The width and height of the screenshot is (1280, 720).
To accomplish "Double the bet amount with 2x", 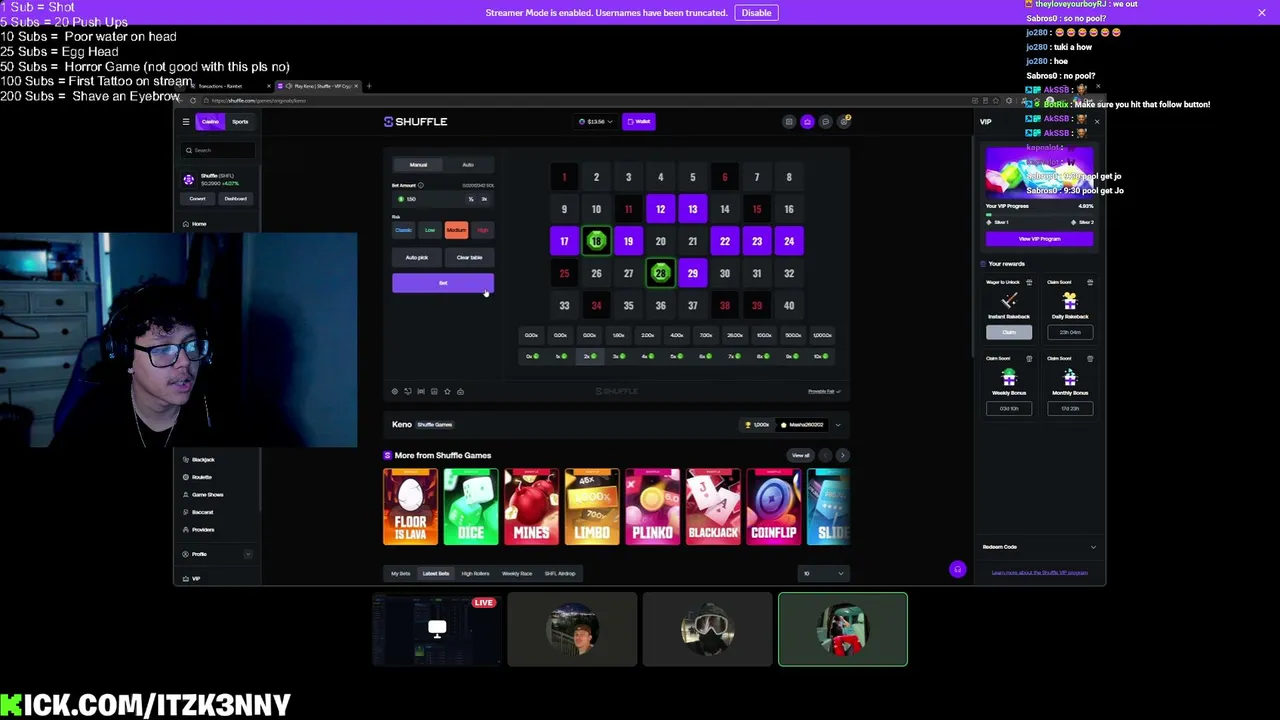I will tap(484, 199).
